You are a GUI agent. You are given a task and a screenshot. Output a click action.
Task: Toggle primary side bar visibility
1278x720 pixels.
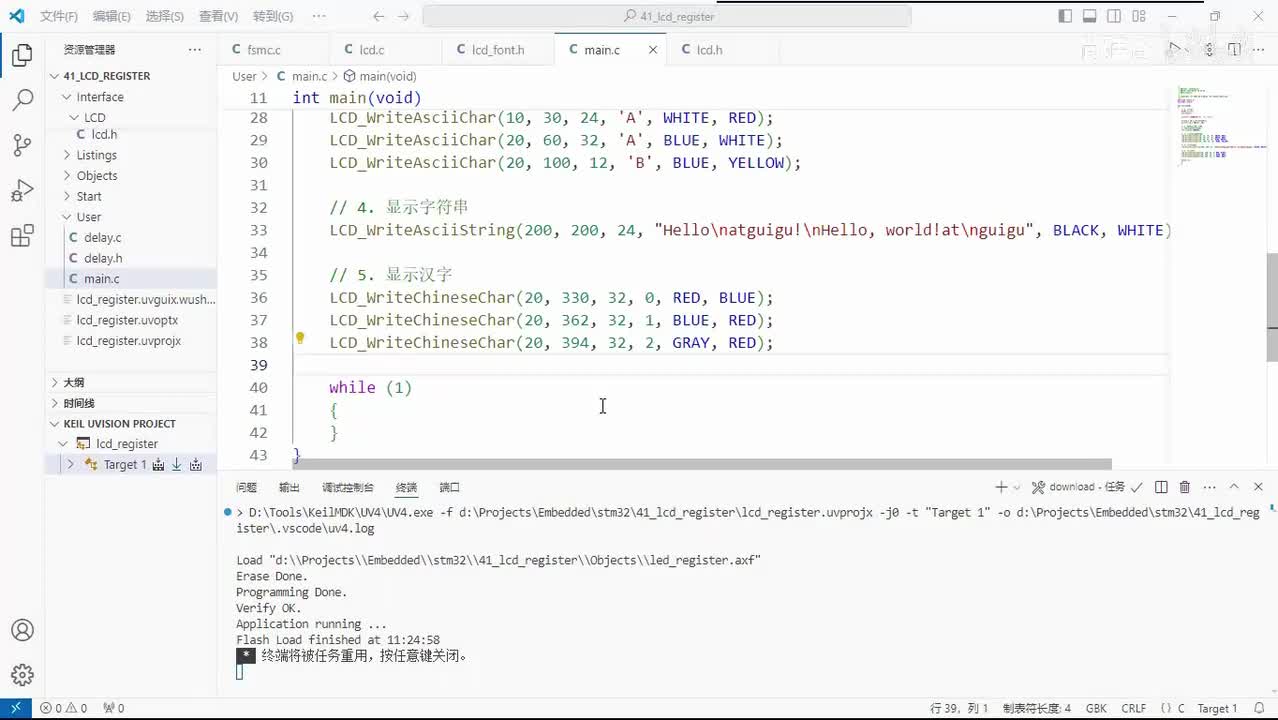[x=1065, y=16]
